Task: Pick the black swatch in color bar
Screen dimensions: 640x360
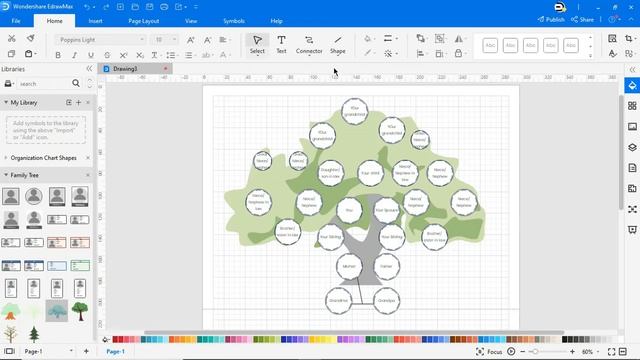Action: [x=564, y=340]
